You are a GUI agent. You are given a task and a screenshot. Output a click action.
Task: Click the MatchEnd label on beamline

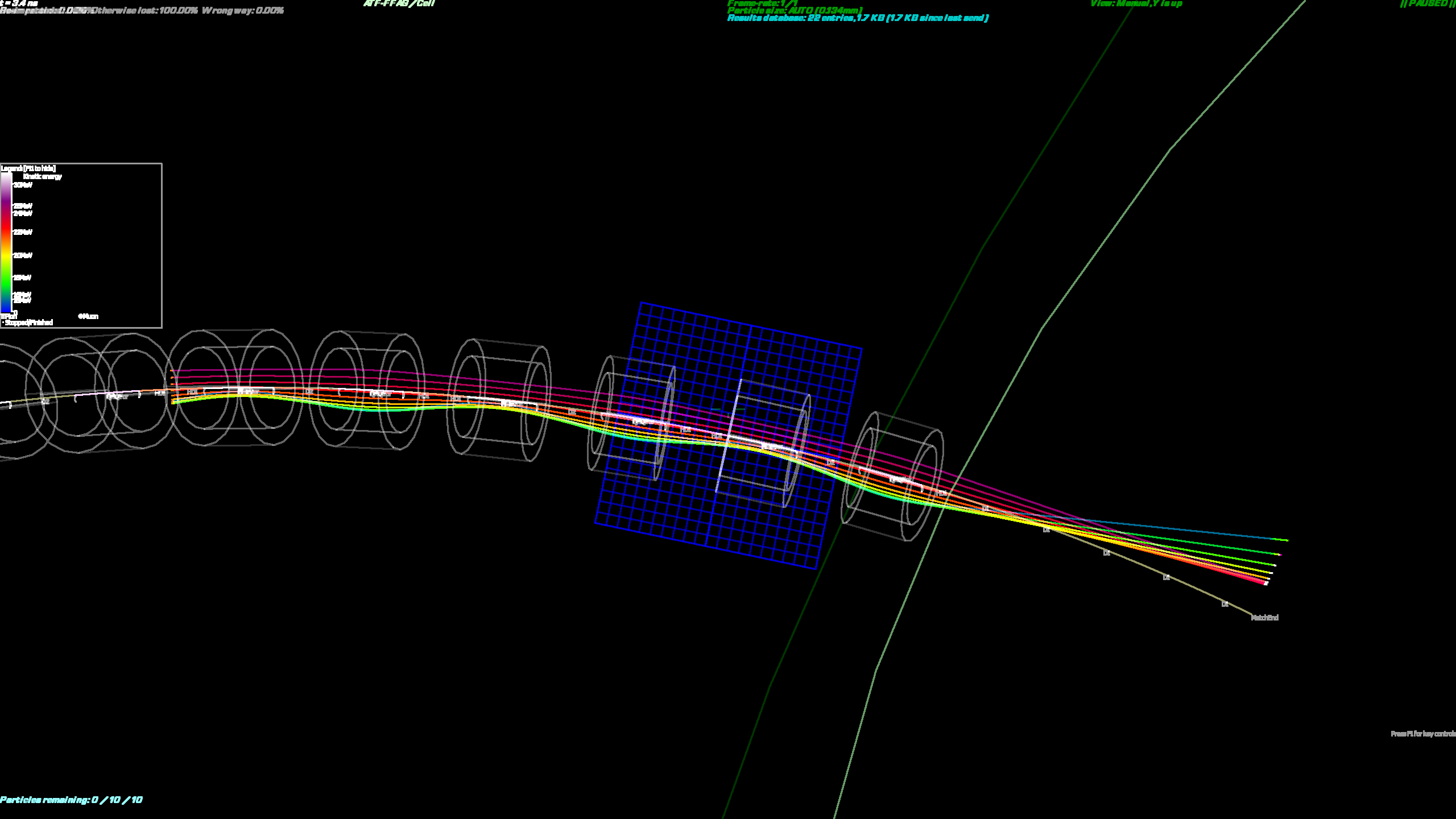coord(1264,618)
